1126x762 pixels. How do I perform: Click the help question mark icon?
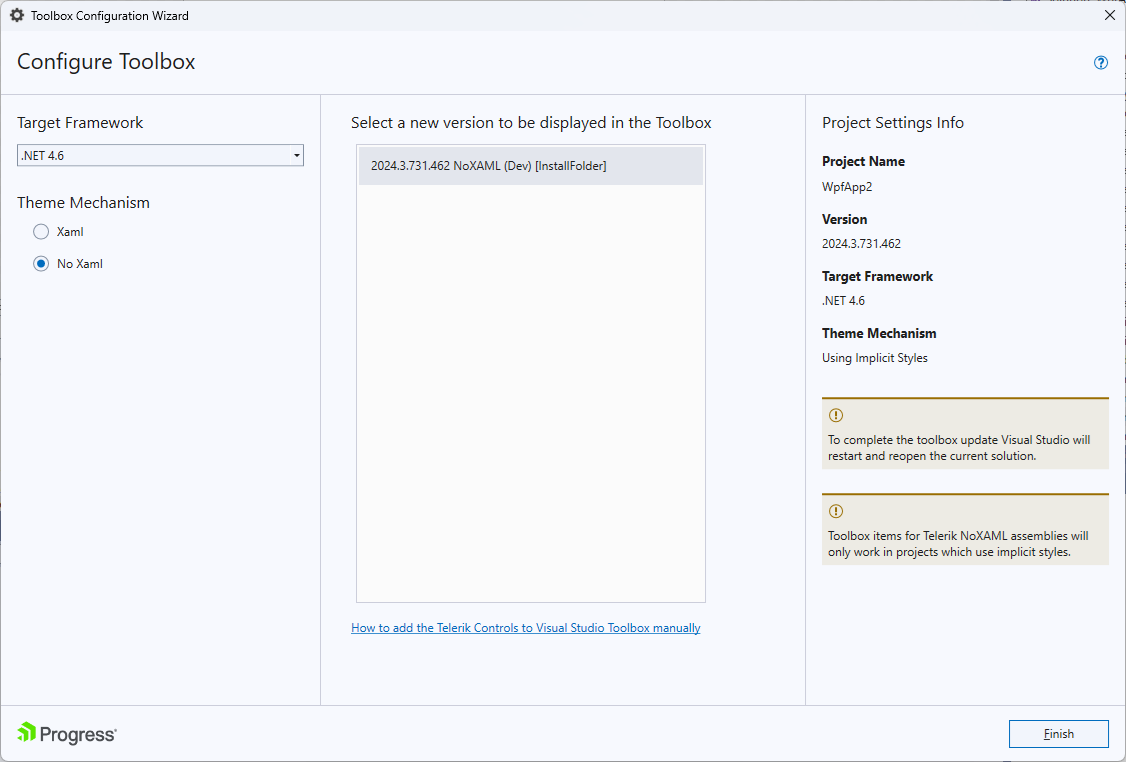tap(1100, 62)
